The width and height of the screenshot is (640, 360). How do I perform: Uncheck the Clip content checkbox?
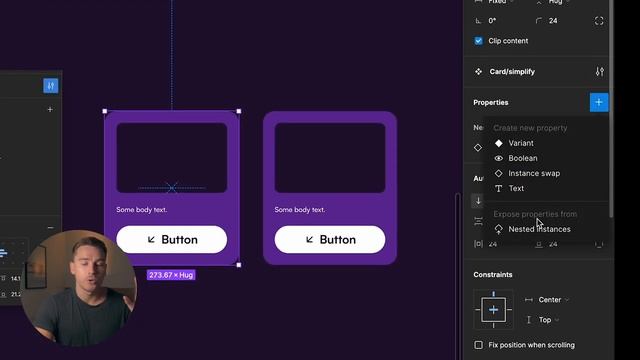[x=478, y=41]
